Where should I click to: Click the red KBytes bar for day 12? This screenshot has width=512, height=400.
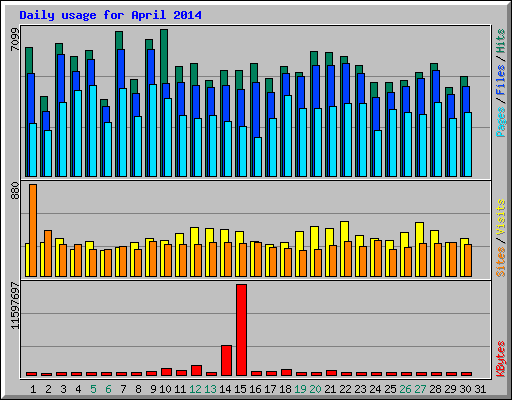(x=196, y=371)
